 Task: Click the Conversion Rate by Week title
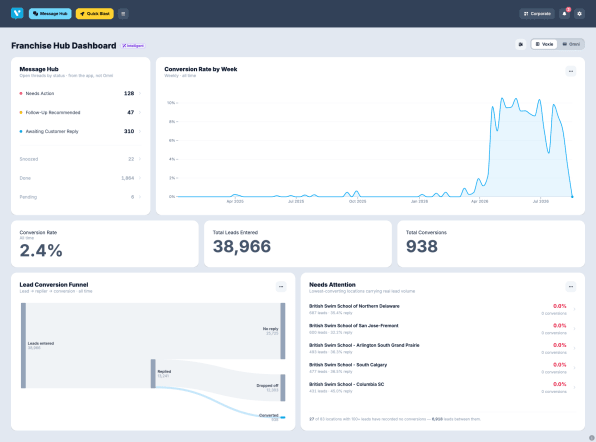(x=201, y=69)
